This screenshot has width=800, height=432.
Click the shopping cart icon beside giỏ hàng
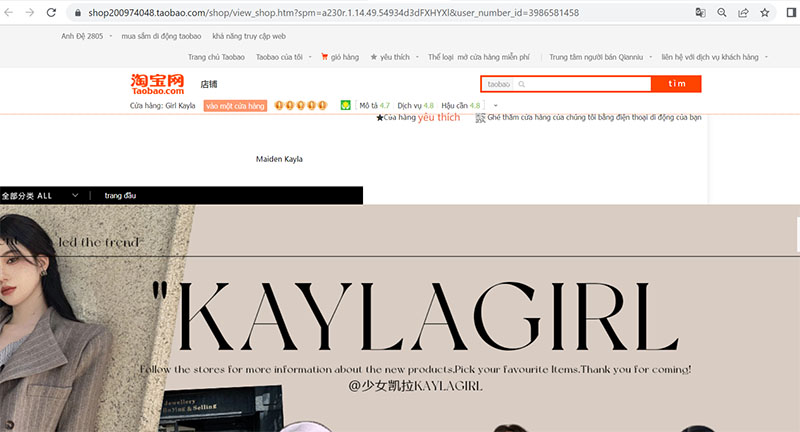(324, 57)
